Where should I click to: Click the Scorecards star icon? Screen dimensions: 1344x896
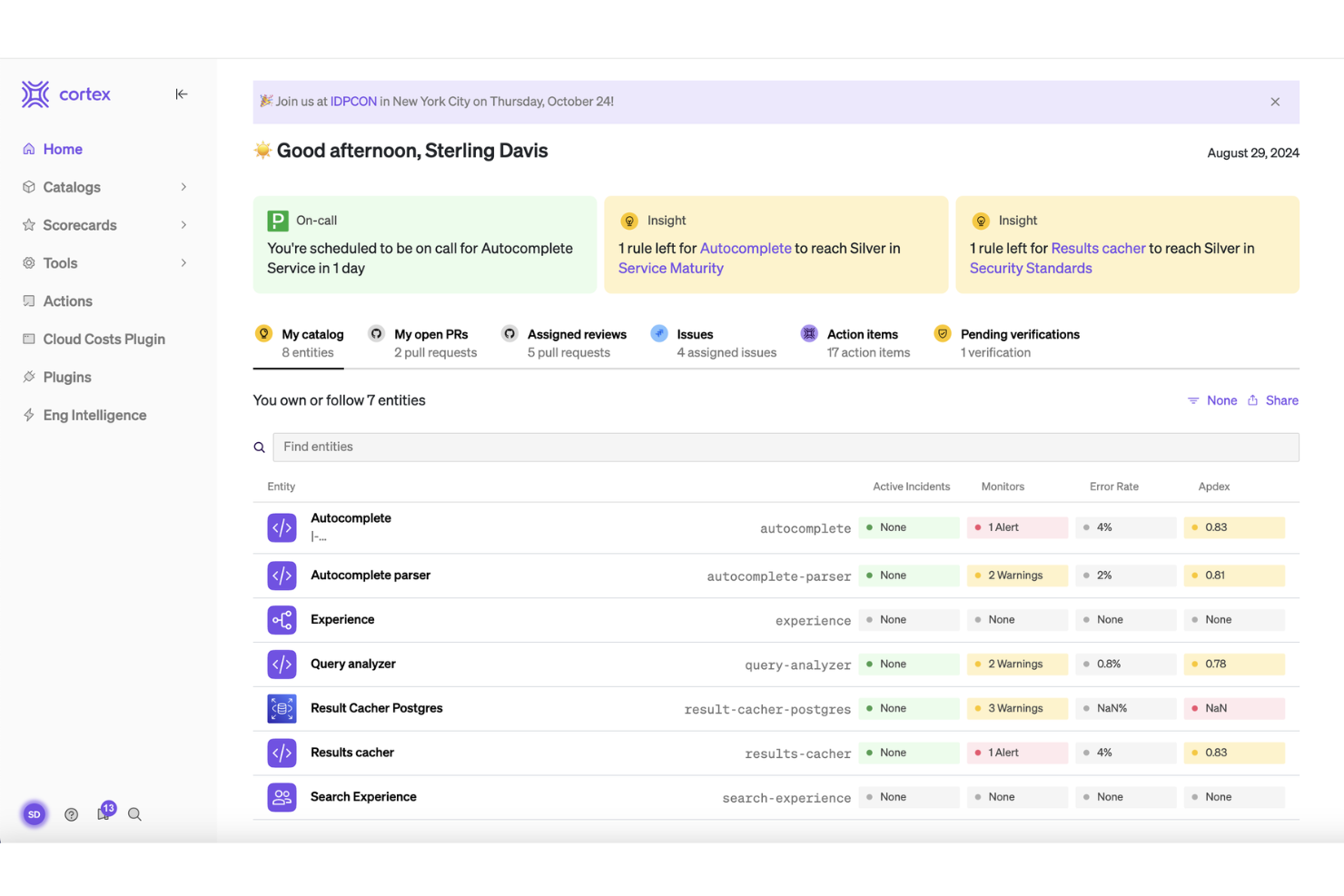29,225
